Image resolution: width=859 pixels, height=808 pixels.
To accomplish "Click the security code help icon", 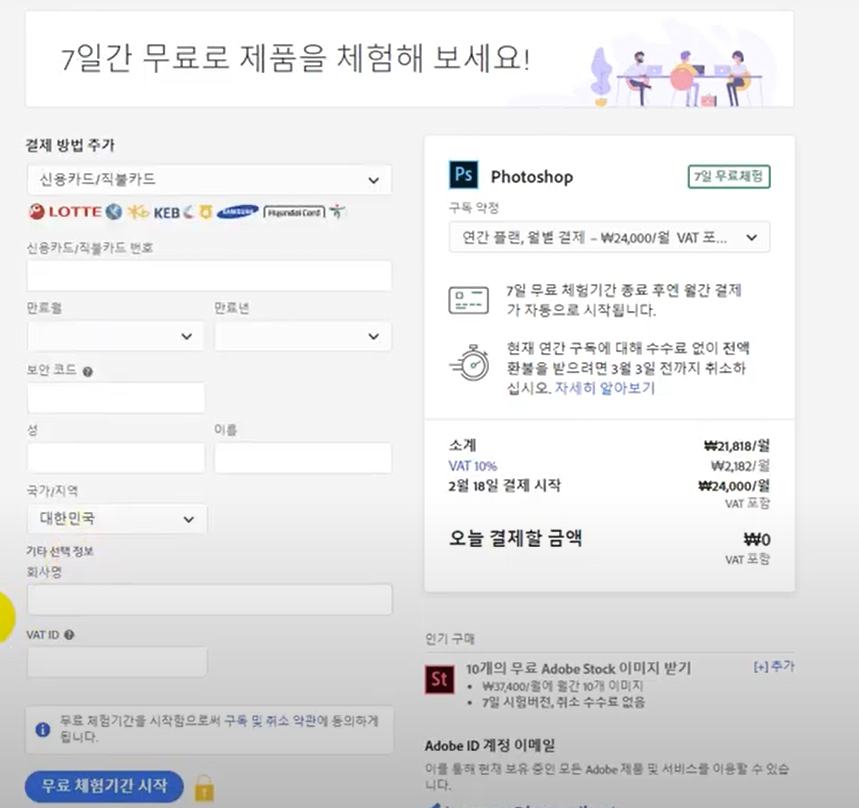I will coord(88,371).
